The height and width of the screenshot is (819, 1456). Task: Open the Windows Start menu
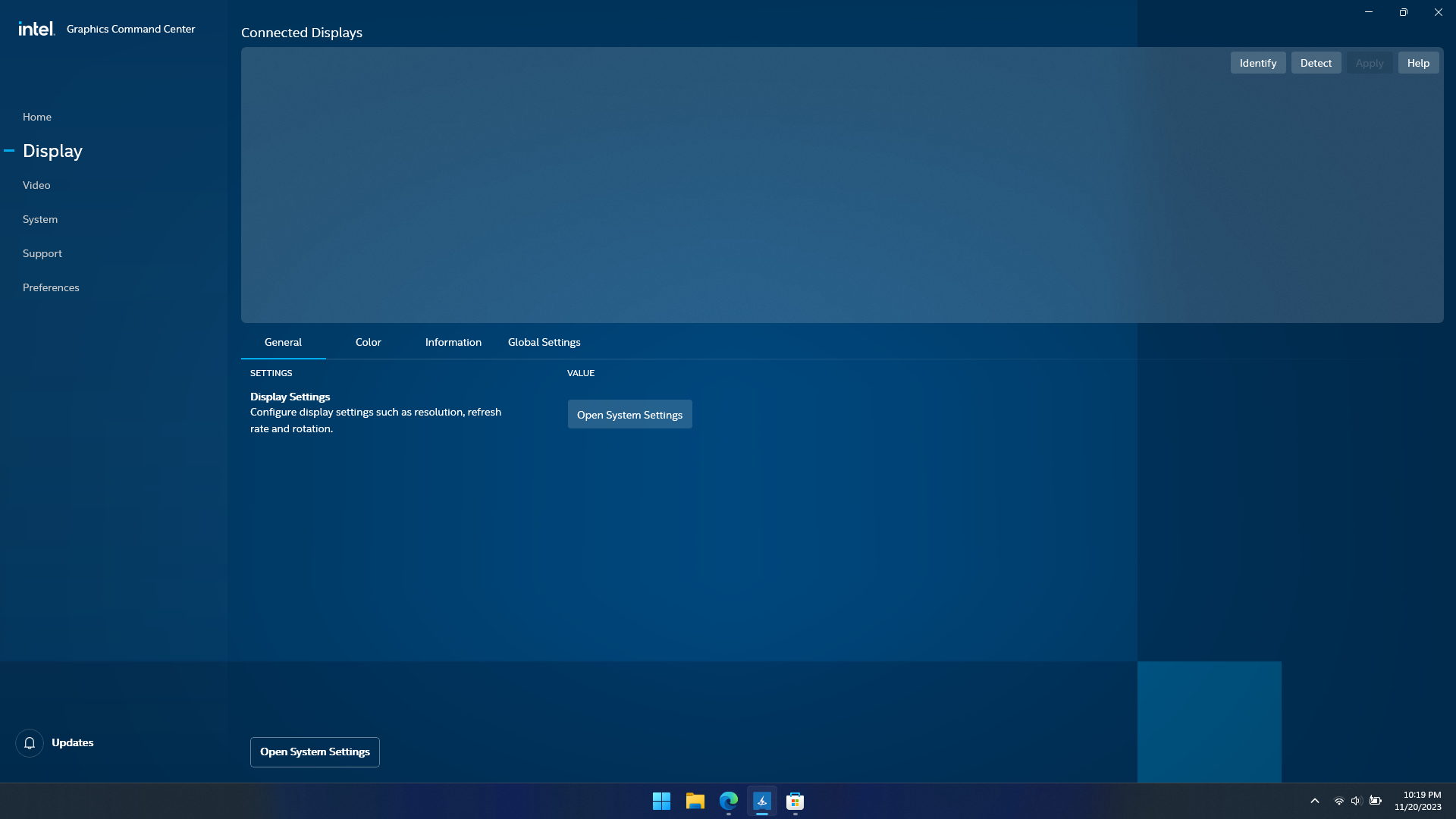tap(661, 801)
